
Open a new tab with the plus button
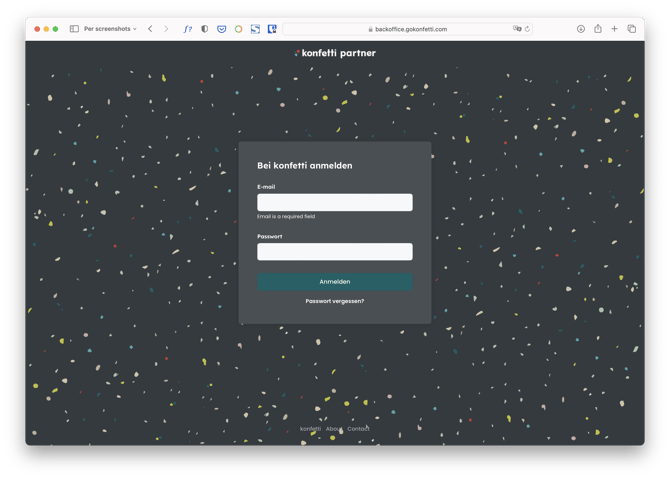click(x=615, y=29)
